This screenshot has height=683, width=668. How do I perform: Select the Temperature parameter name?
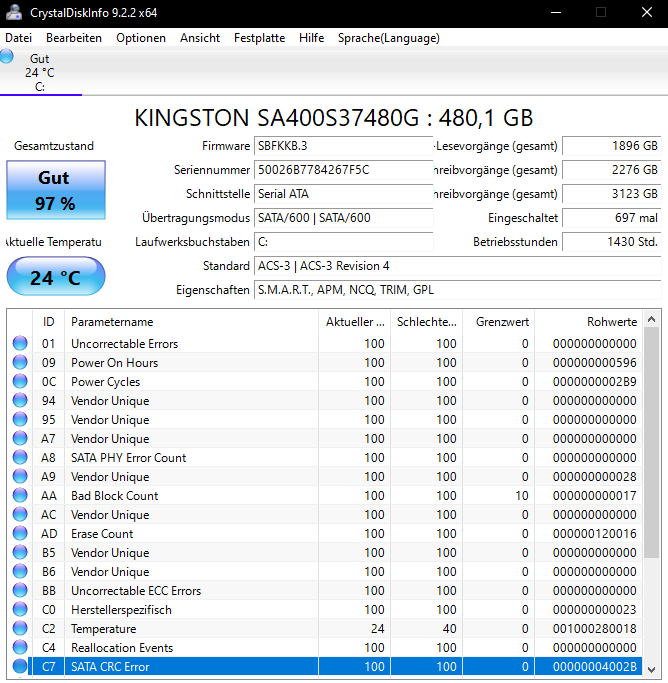104,629
